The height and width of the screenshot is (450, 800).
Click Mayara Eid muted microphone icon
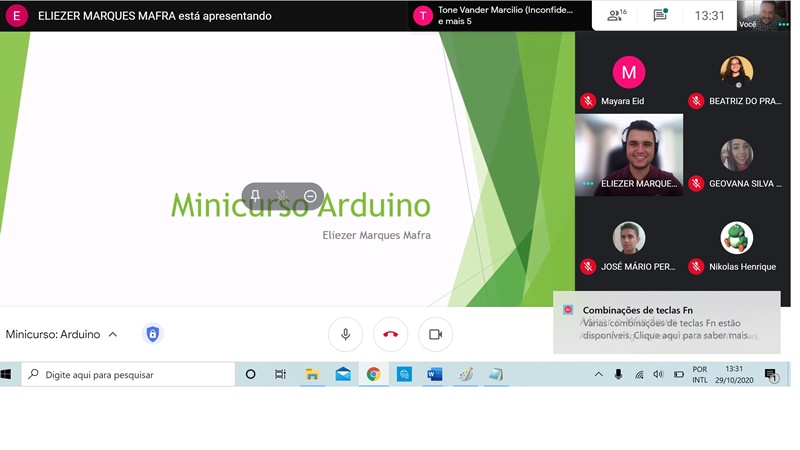588,101
